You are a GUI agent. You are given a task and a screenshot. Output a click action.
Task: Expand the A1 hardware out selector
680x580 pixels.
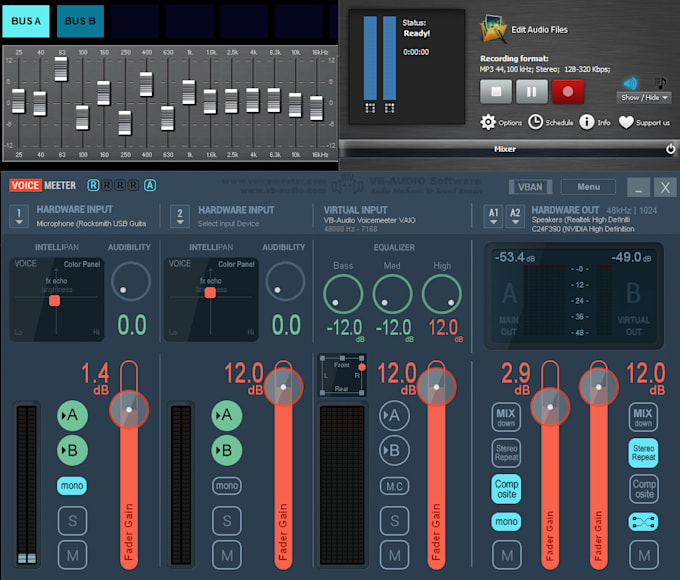pos(494,216)
